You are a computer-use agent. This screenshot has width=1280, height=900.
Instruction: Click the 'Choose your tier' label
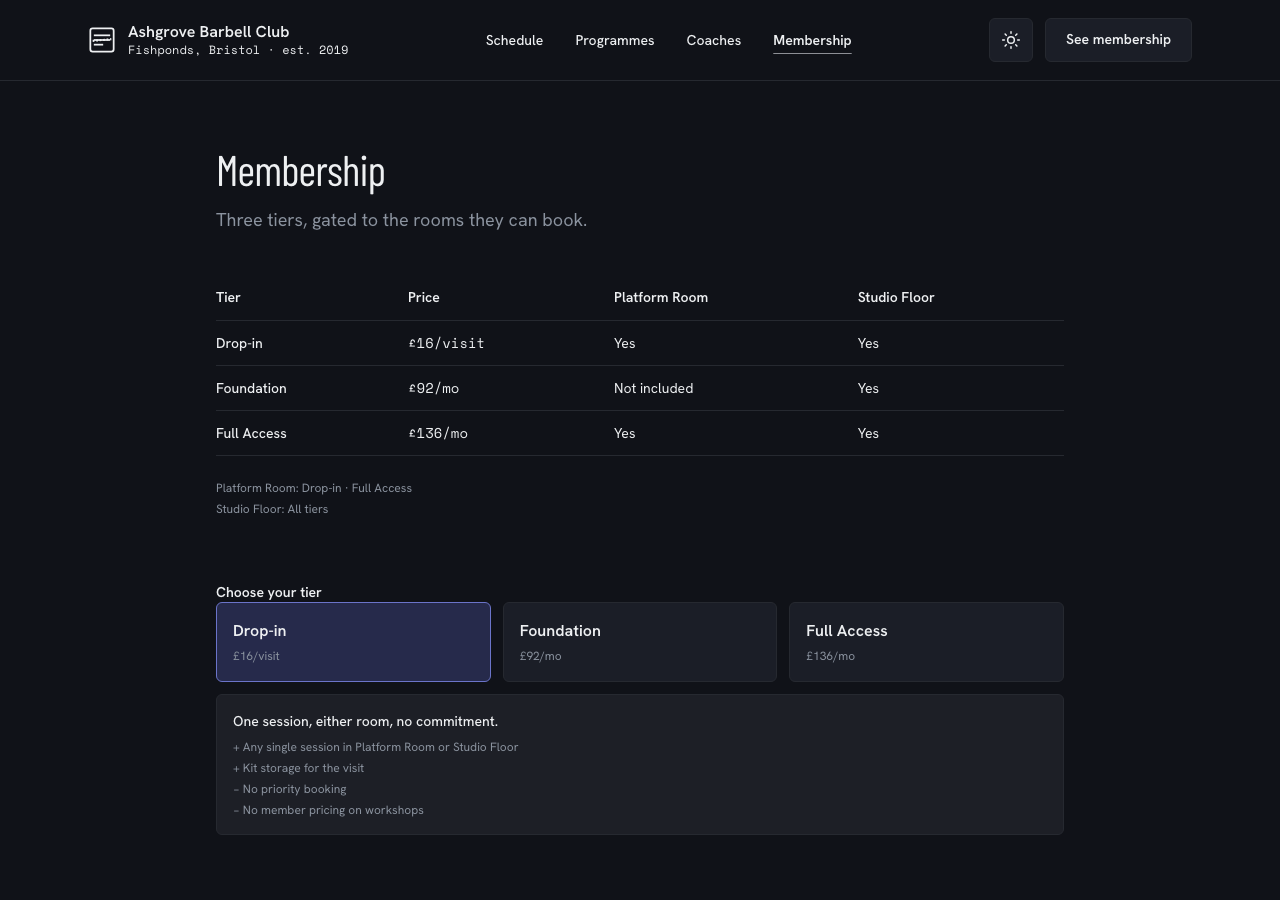pyautogui.click(x=268, y=592)
